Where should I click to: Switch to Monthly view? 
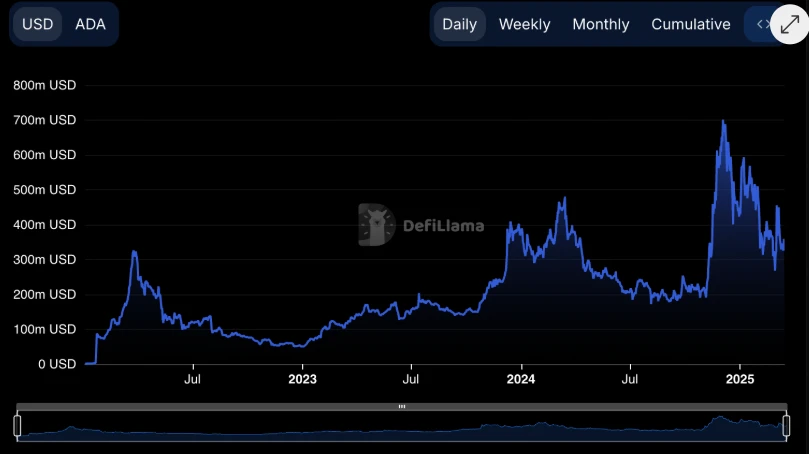(x=600, y=24)
